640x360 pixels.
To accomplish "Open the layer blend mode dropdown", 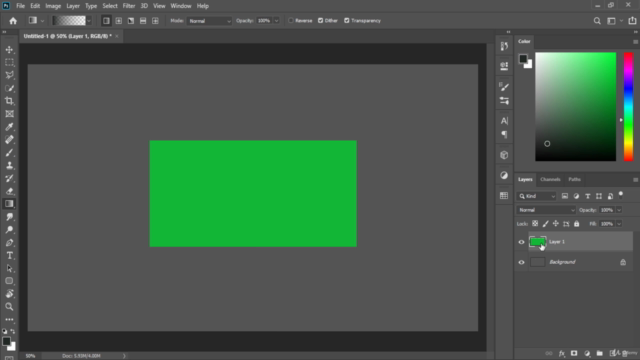I will click(x=546, y=210).
